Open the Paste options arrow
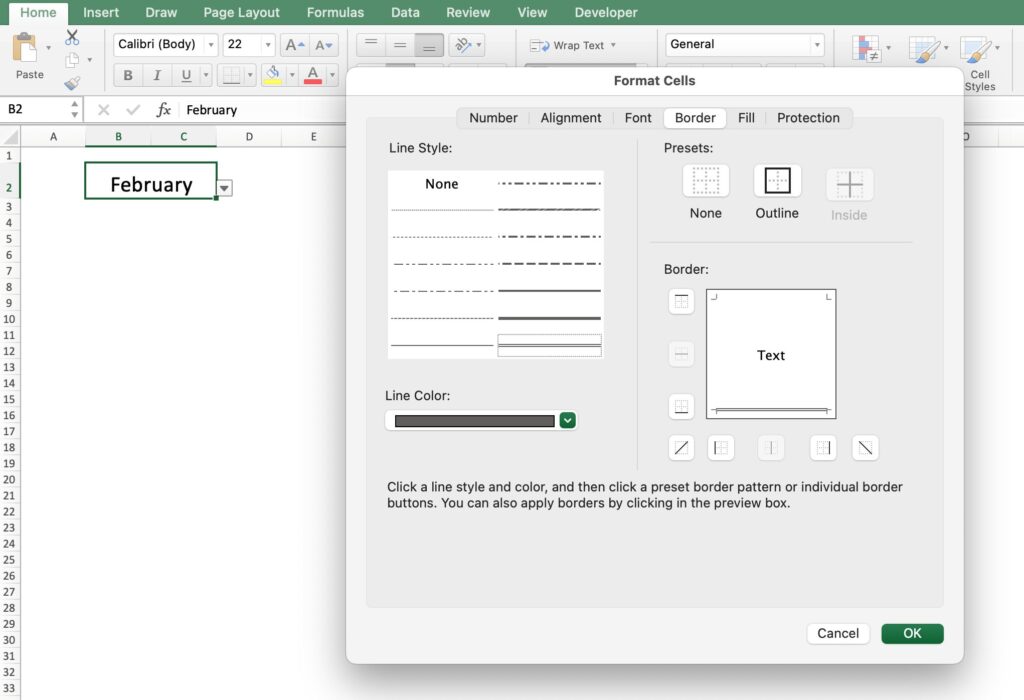This screenshot has width=1024, height=700. [x=48, y=48]
